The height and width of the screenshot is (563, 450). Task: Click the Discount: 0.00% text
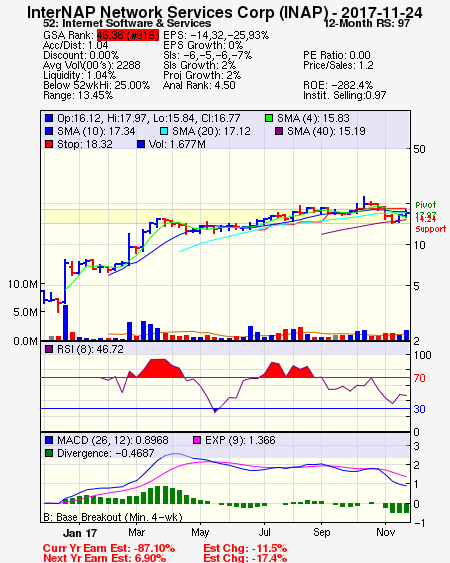pyautogui.click(x=81, y=55)
